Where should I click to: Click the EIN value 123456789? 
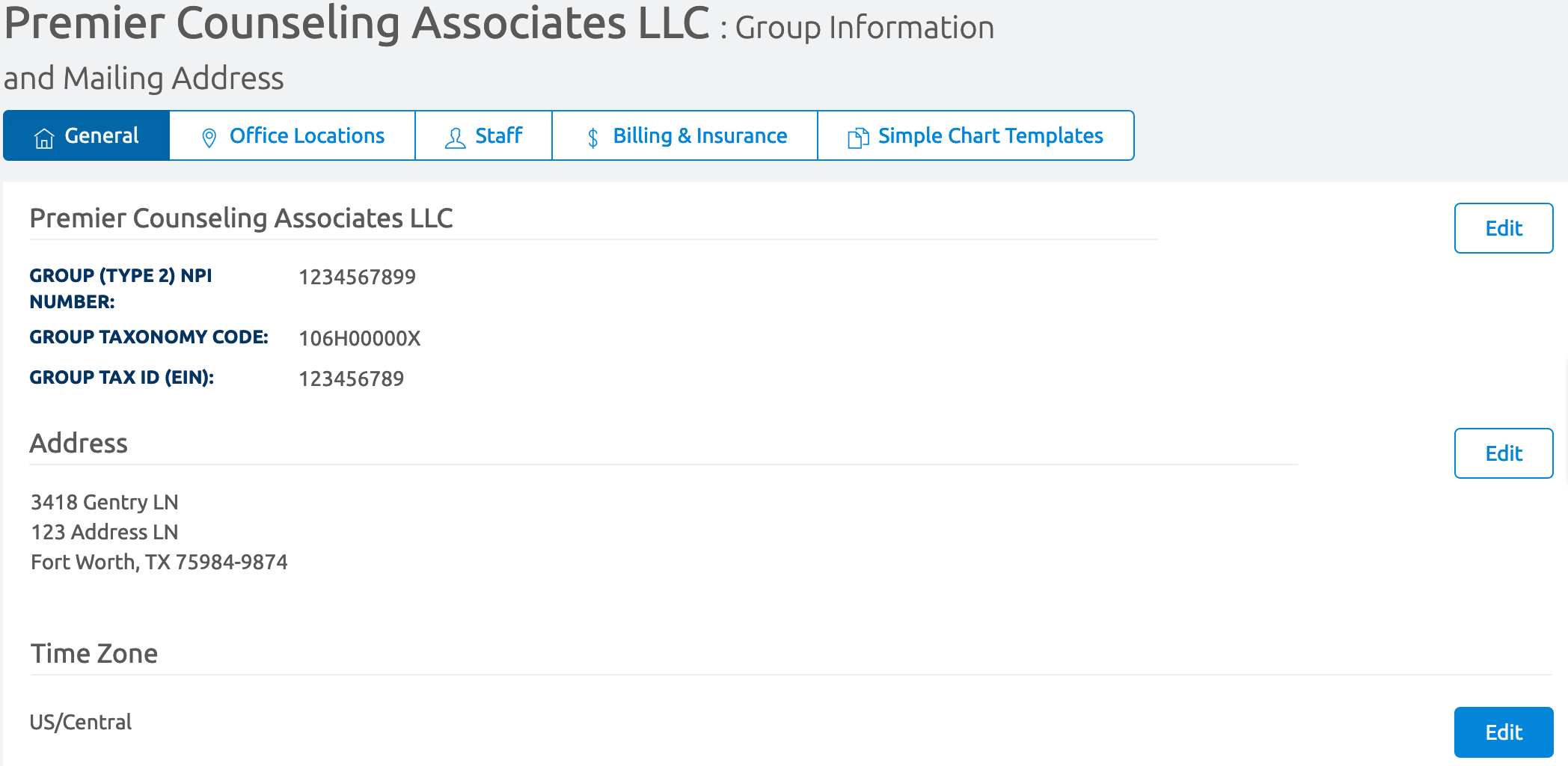coord(351,379)
